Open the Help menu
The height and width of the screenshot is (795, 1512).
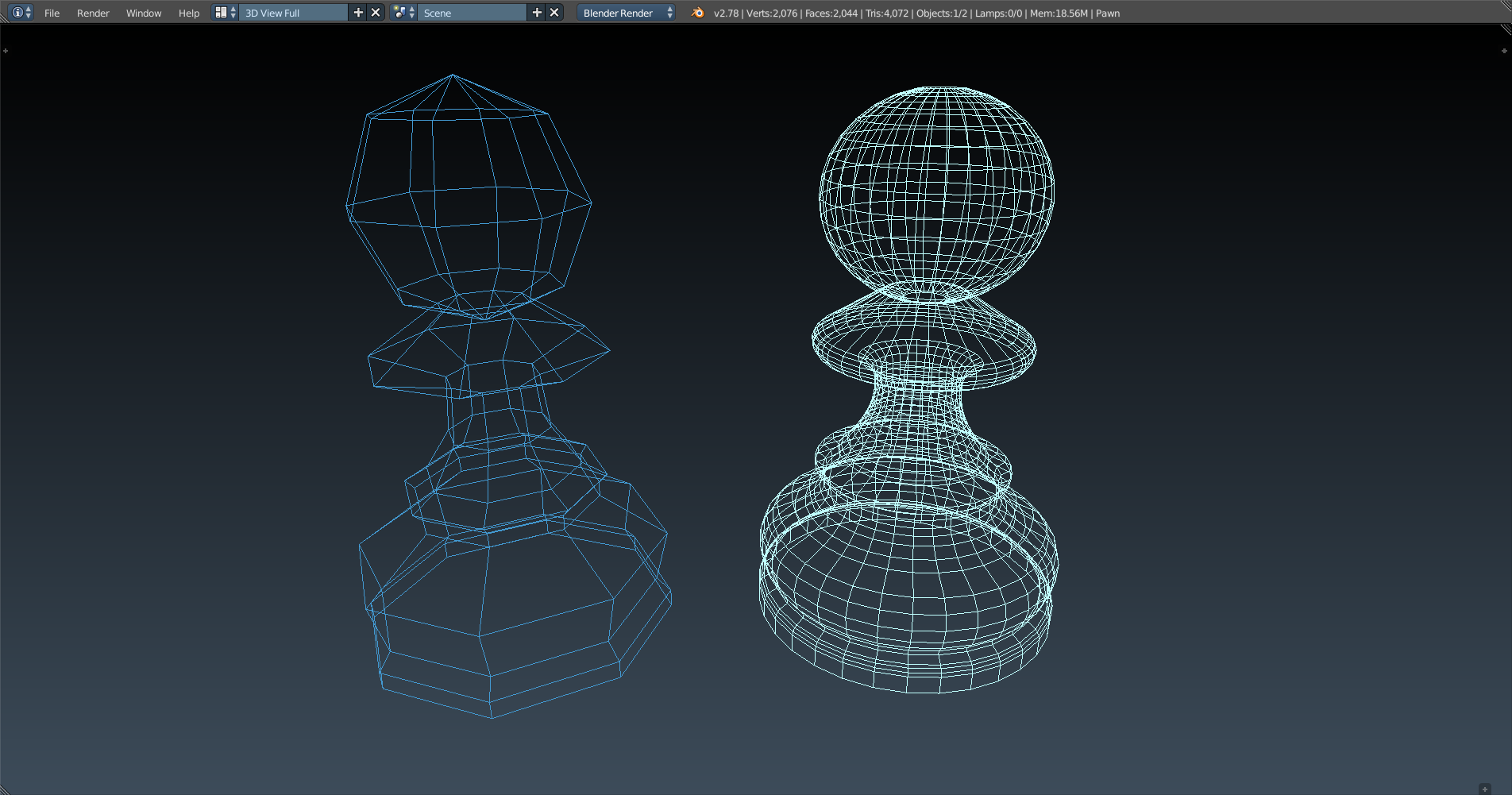point(188,13)
